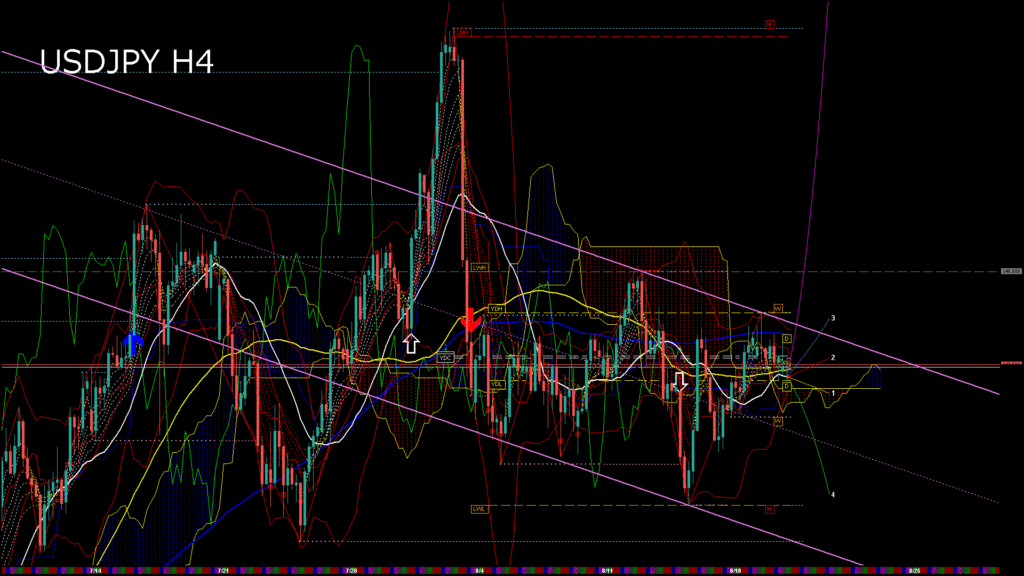Click the 148.500 price level tag

(1010, 271)
